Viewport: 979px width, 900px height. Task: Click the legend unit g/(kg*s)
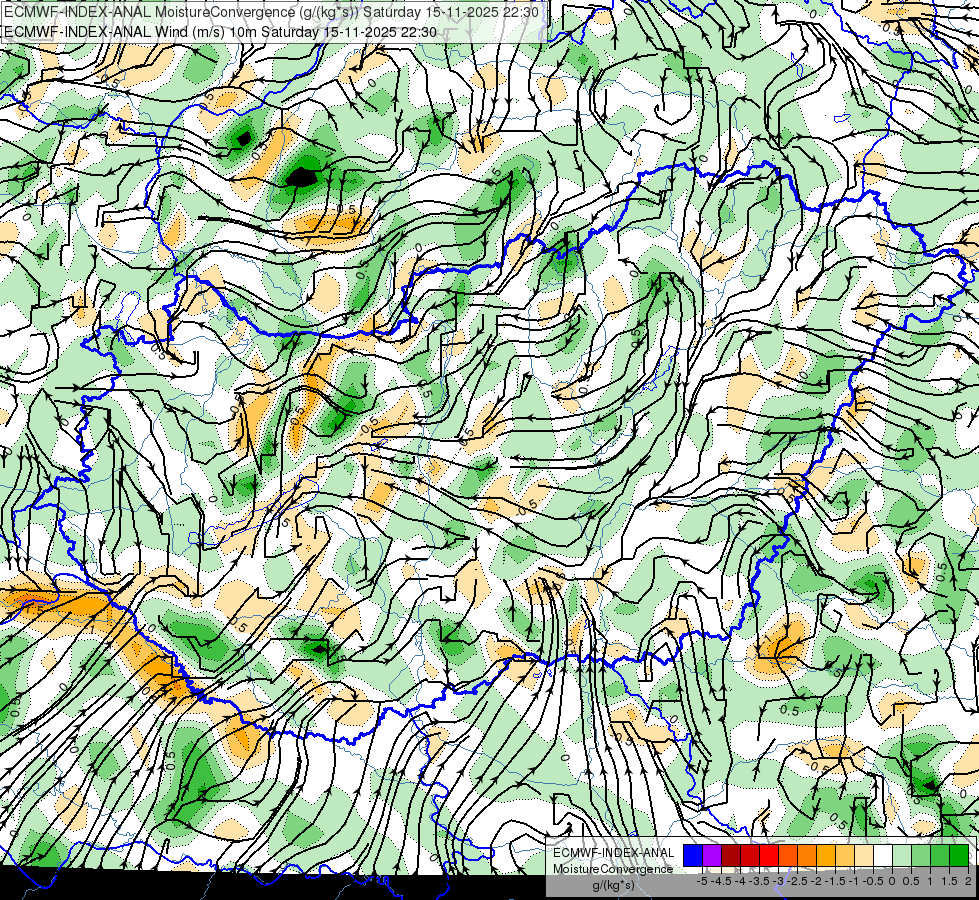pyautogui.click(x=613, y=885)
